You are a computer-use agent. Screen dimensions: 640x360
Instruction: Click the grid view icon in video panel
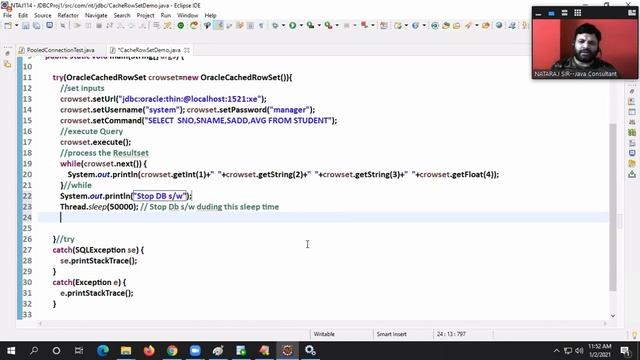click(578, 13)
